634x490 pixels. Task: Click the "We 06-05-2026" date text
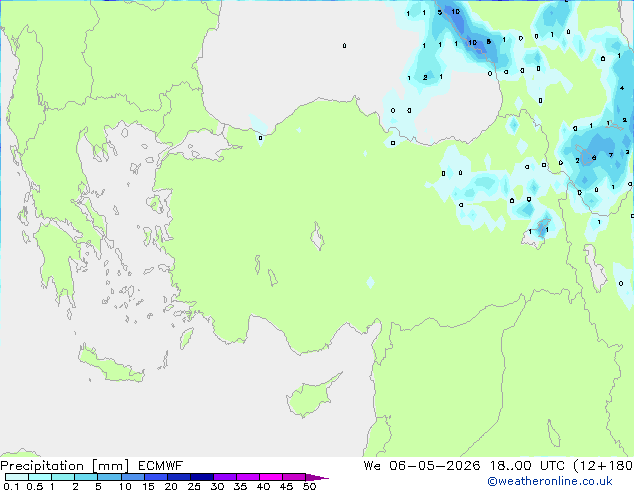tap(422, 466)
